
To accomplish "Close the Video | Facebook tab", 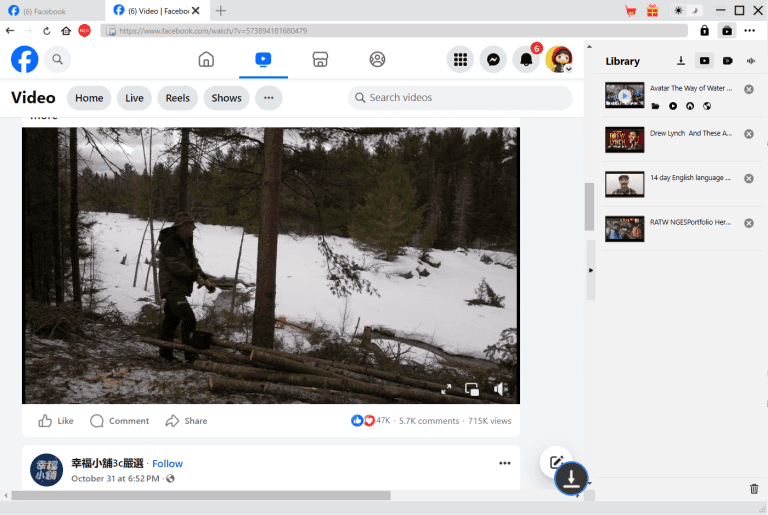I will pos(195,11).
